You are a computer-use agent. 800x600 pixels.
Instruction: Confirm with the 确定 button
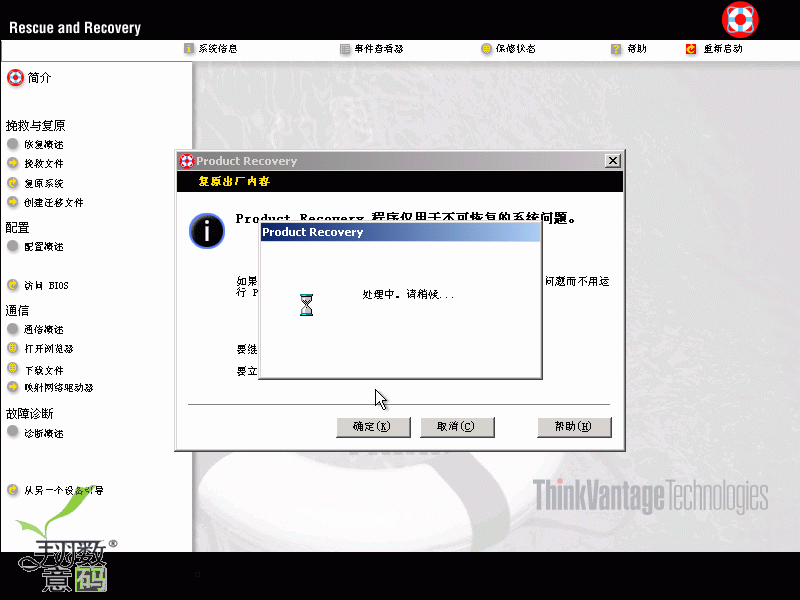(373, 427)
